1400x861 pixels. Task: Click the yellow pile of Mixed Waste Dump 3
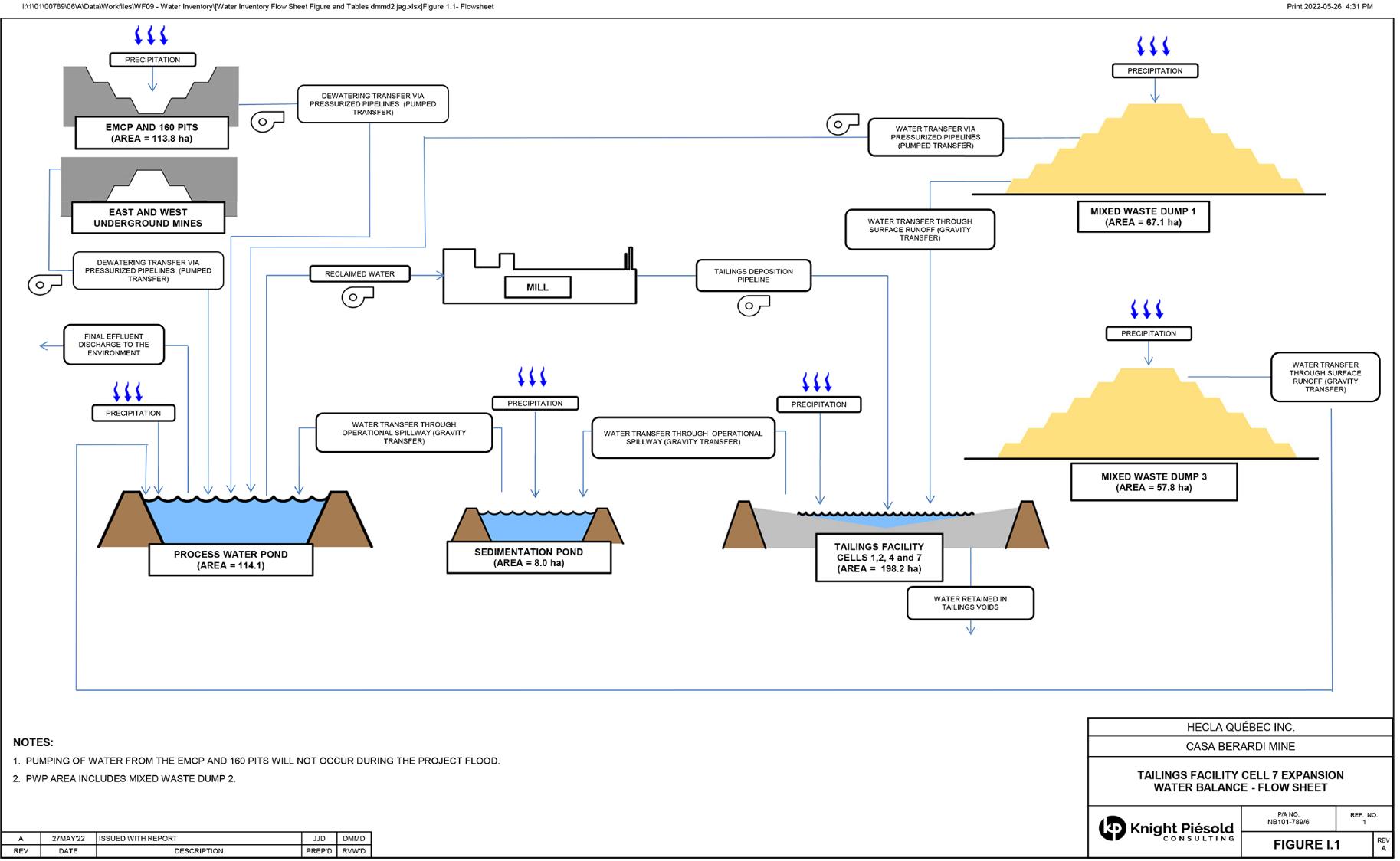(1146, 414)
